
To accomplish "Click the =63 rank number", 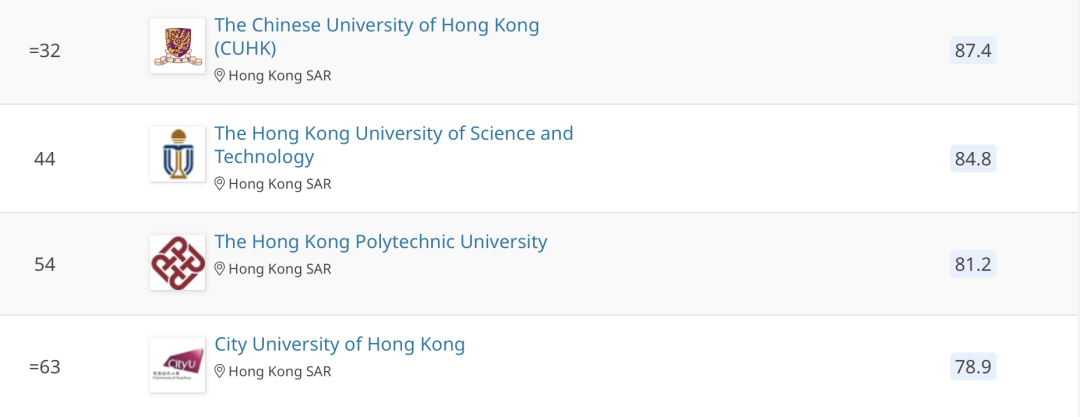I will pyautogui.click(x=45, y=367).
